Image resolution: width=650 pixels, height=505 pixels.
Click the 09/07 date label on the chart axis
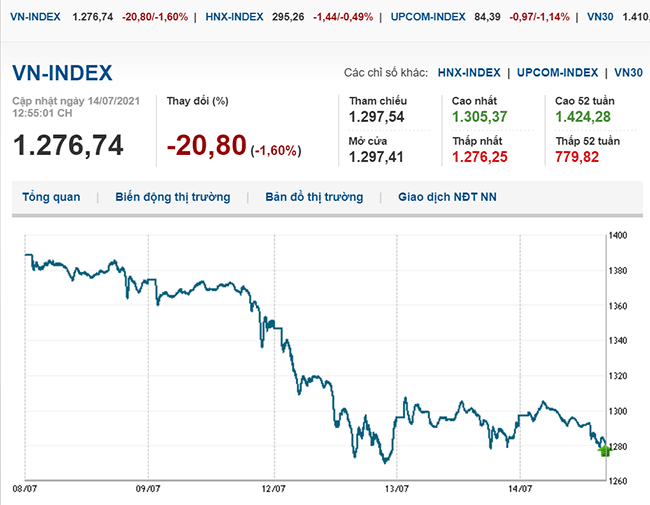[147, 489]
